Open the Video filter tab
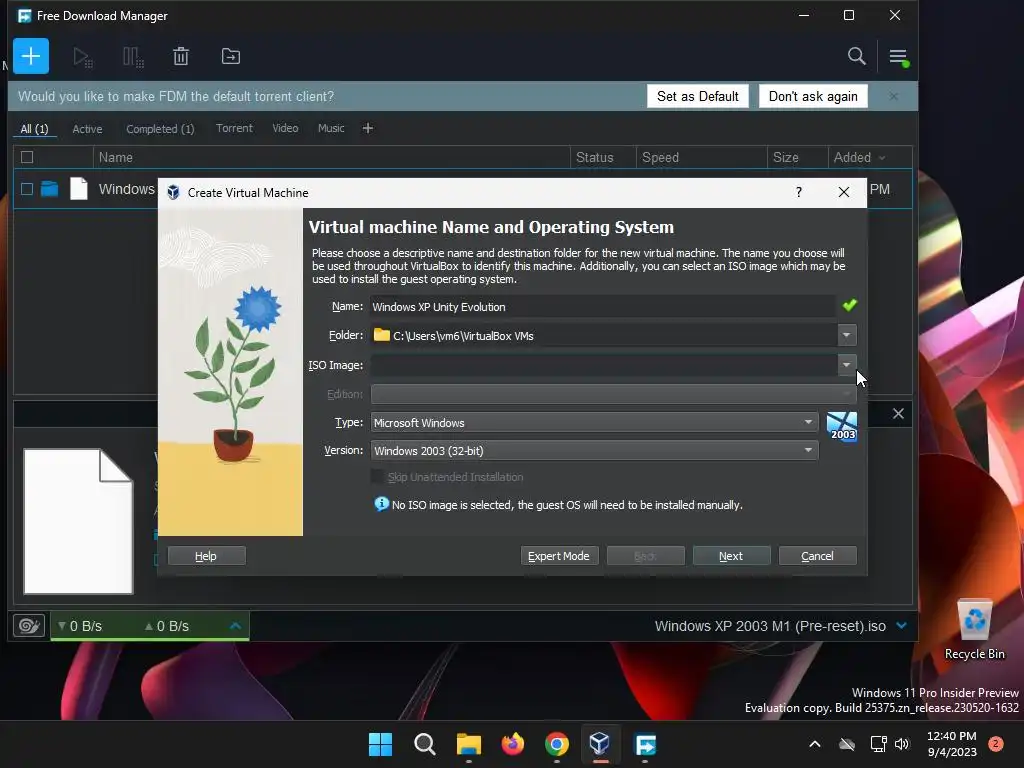 click(285, 128)
